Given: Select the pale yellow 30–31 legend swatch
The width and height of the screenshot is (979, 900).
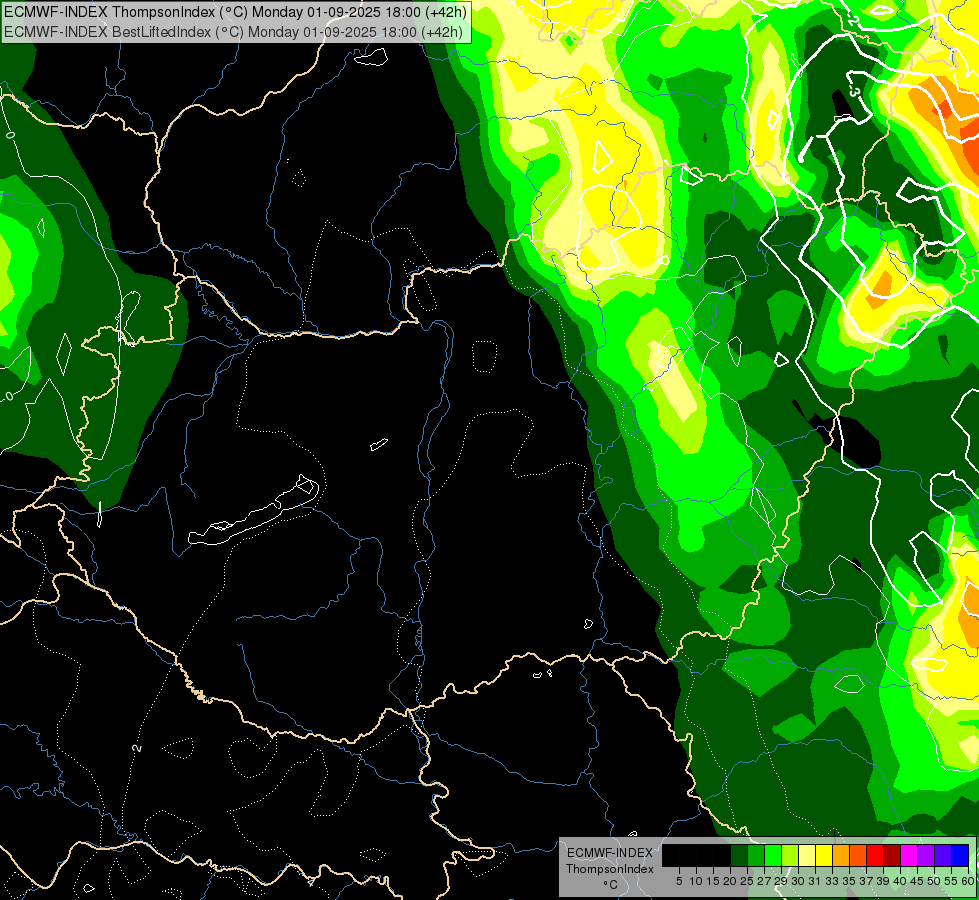Looking at the screenshot, I should pos(807,855).
